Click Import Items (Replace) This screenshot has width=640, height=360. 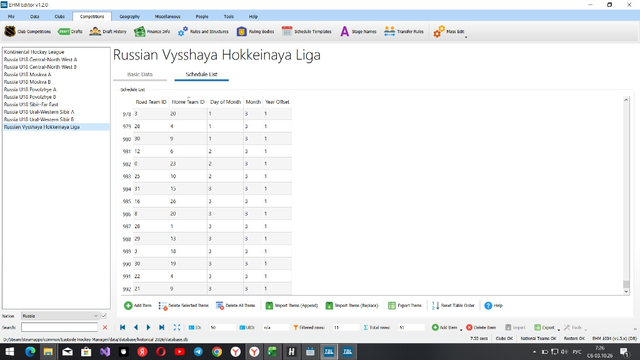point(352,305)
